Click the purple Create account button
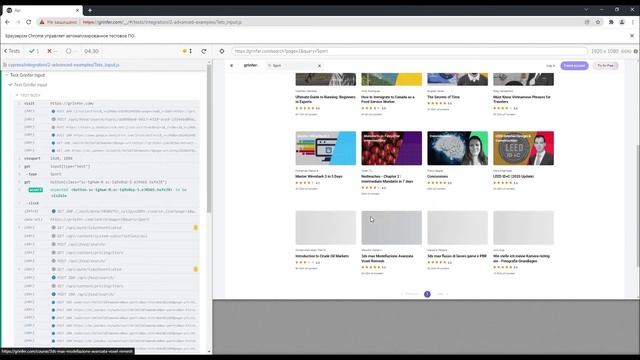Image resolution: width=640 pixels, height=360 pixels. [574, 65]
